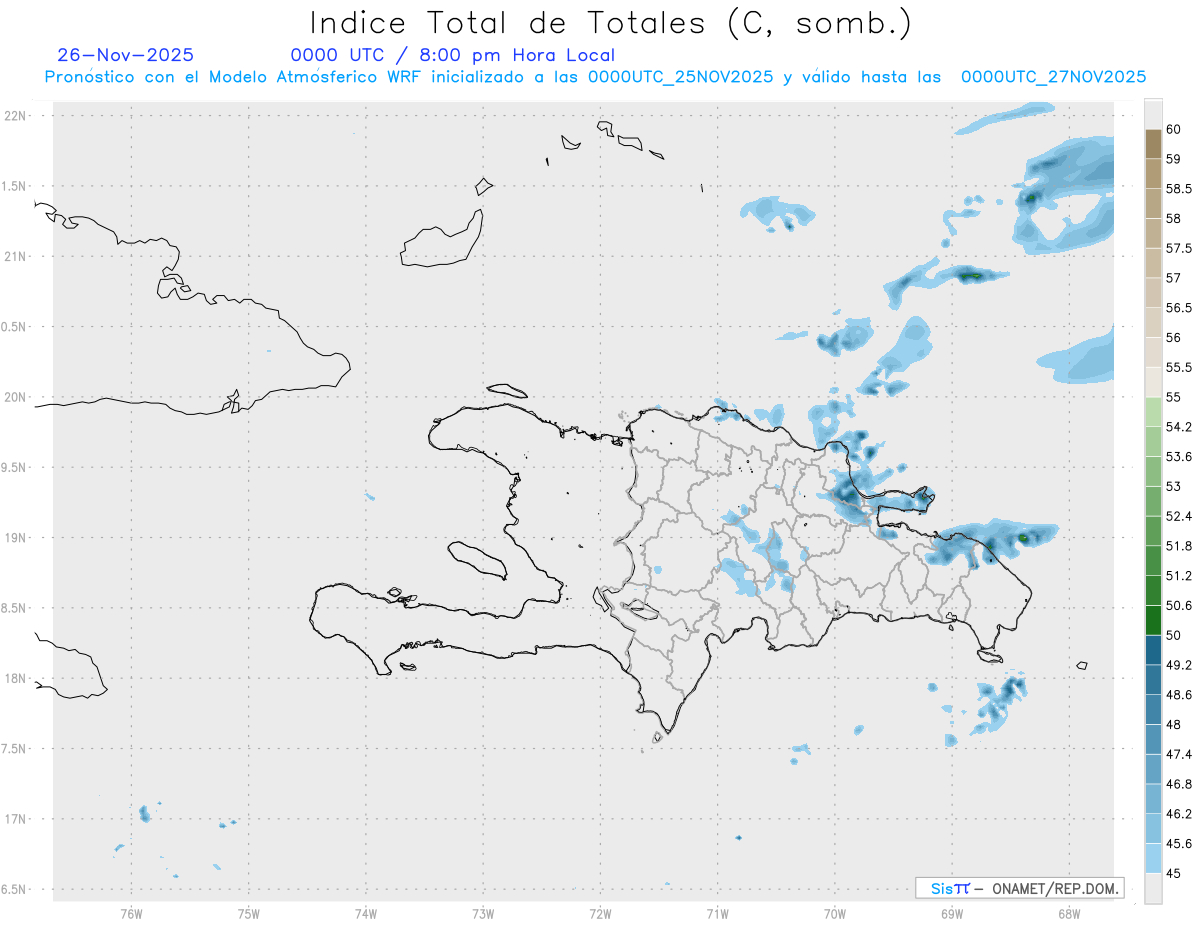1200x927 pixels.
Task: Click the colorbar value label 53
Action: tap(1174, 487)
